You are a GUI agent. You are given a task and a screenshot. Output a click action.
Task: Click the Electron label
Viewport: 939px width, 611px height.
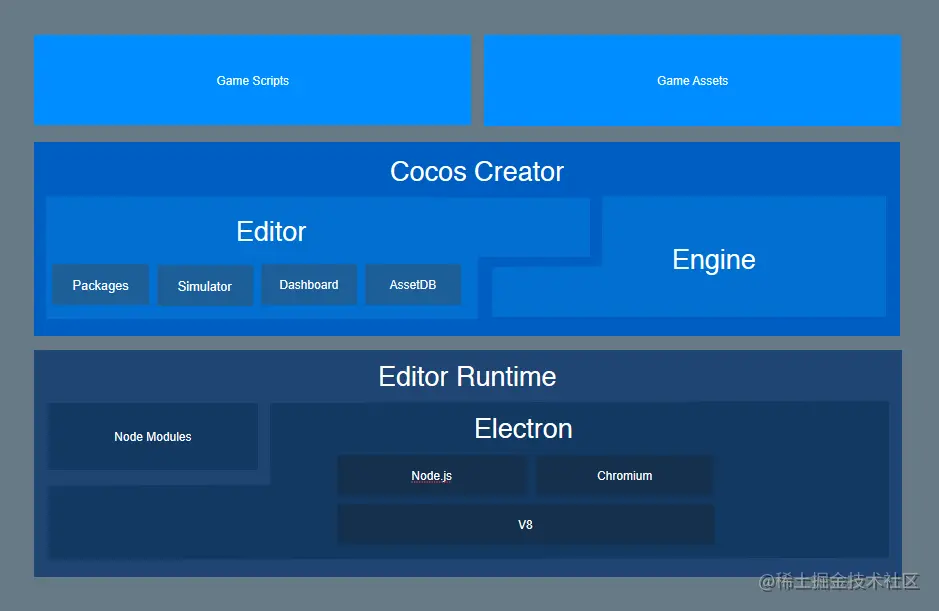coord(523,429)
